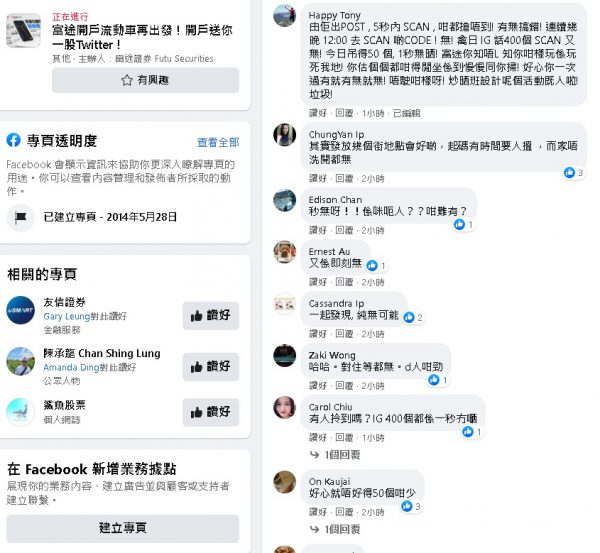Open the 友信證券 page logo
This screenshot has height=553, width=600.
coord(21,310)
